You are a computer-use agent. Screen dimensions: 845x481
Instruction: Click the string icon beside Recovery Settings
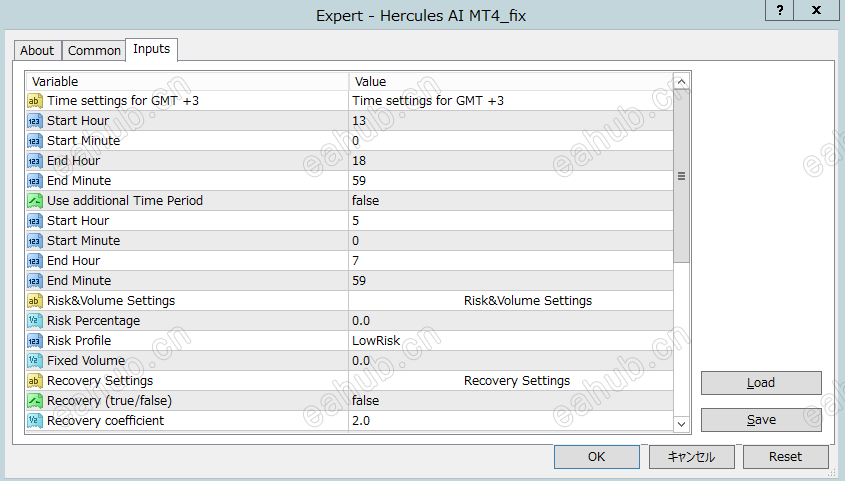click(x=34, y=381)
